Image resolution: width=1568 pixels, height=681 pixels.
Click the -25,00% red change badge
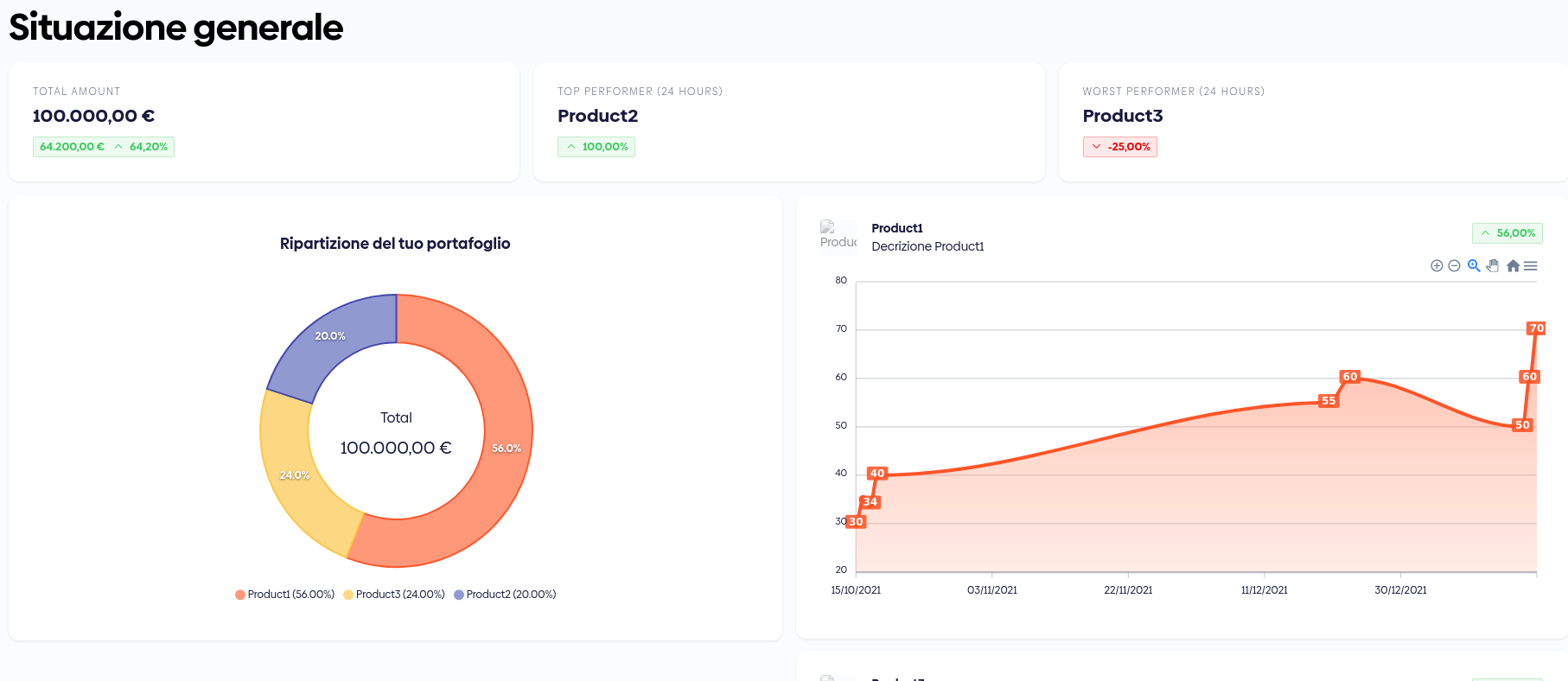click(1119, 147)
